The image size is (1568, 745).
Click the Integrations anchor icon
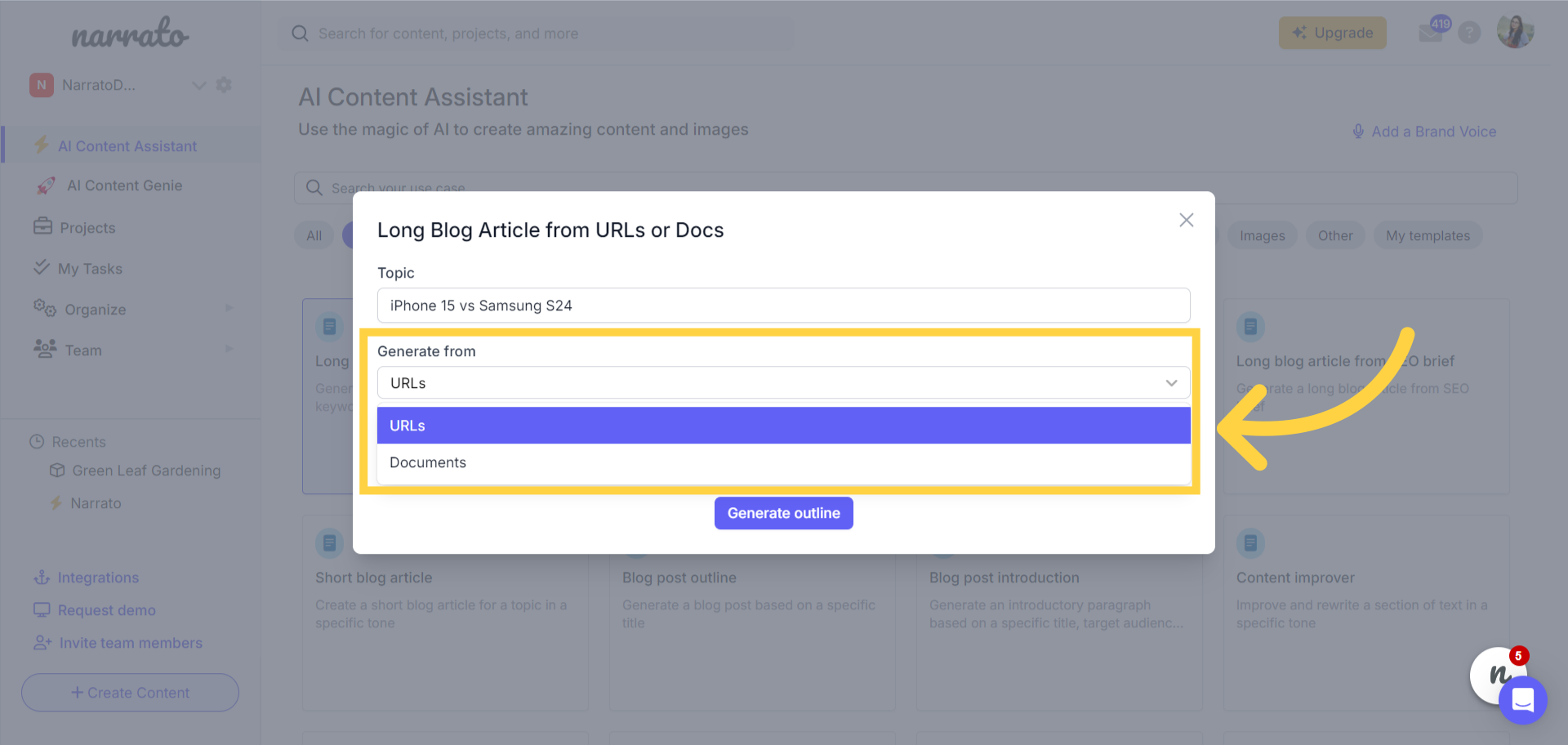pyautogui.click(x=42, y=578)
